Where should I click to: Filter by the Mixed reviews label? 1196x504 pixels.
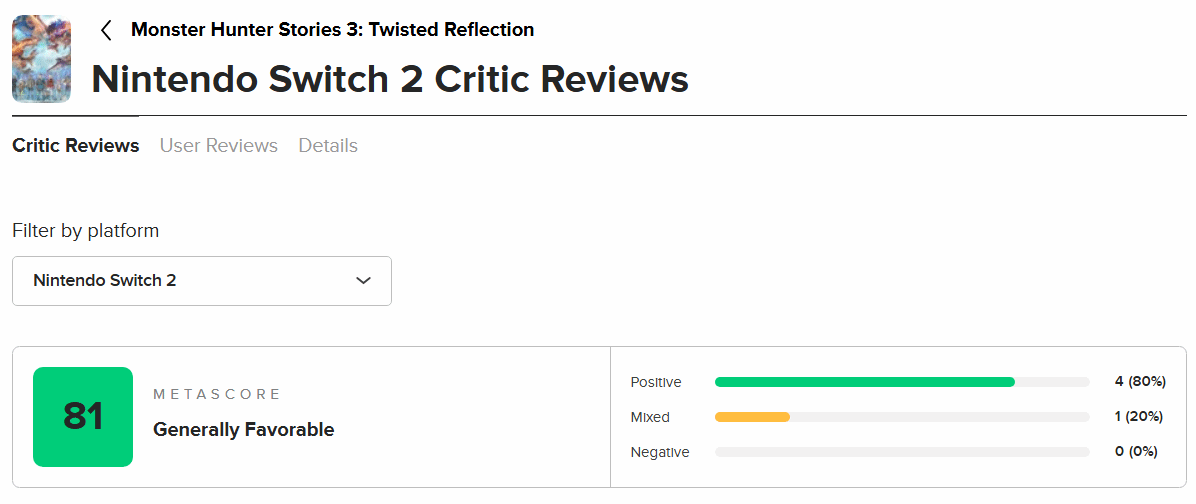(x=650, y=417)
